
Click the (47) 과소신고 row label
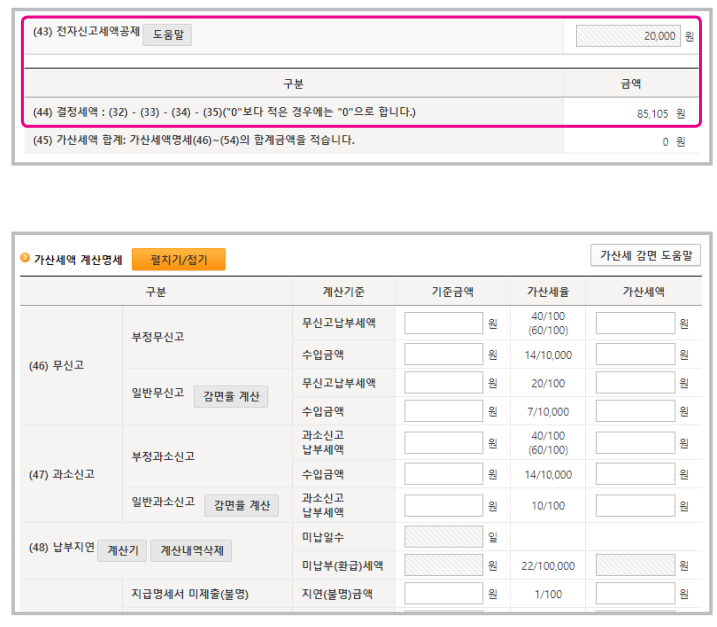point(62,474)
